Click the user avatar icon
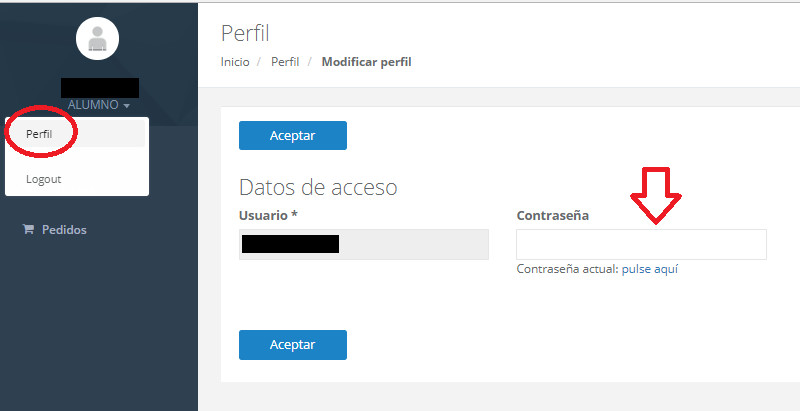This screenshot has width=800, height=411. point(98,39)
